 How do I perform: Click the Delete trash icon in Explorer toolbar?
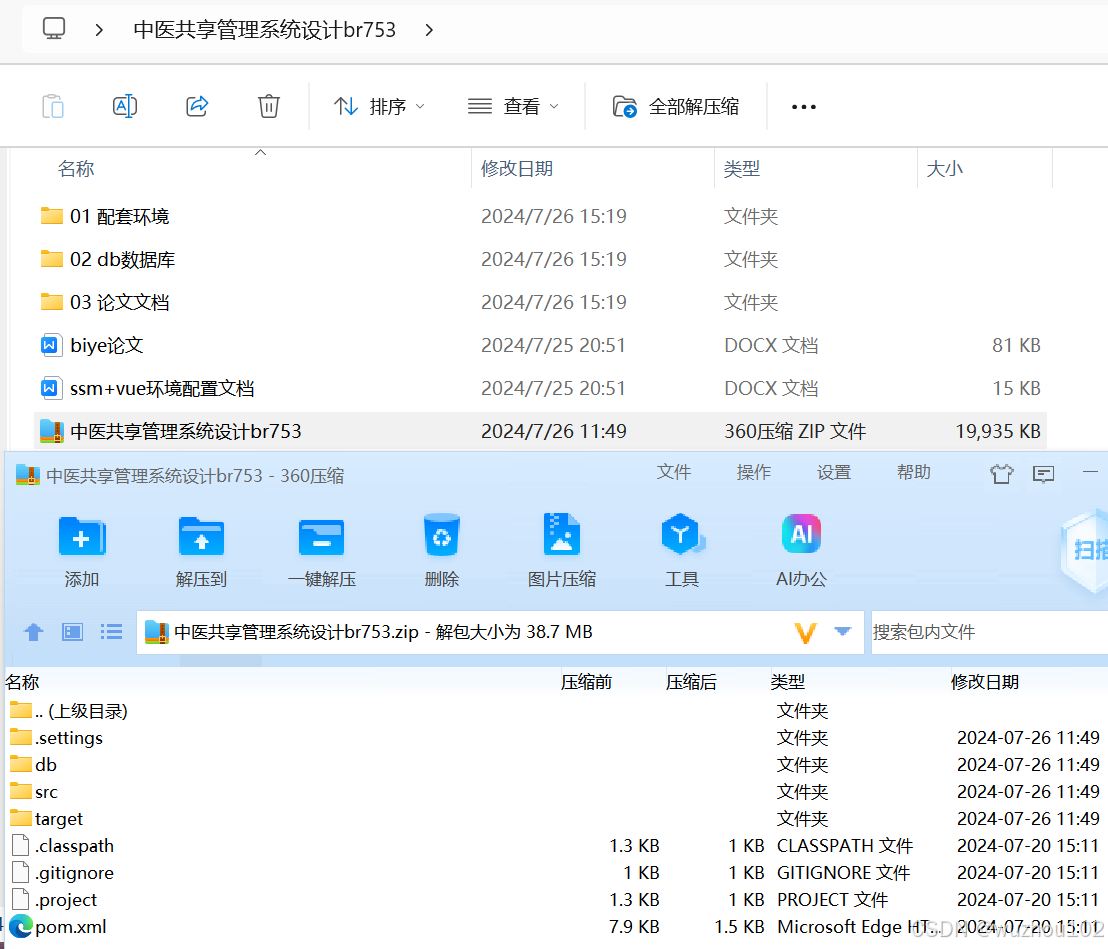pyautogui.click(x=269, y=107)
